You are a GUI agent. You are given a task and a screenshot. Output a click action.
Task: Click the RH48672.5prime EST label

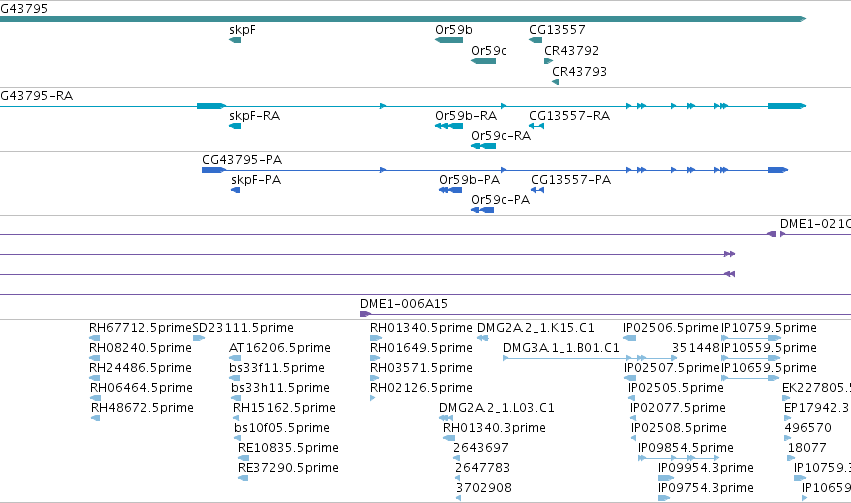tap(142, 408)
